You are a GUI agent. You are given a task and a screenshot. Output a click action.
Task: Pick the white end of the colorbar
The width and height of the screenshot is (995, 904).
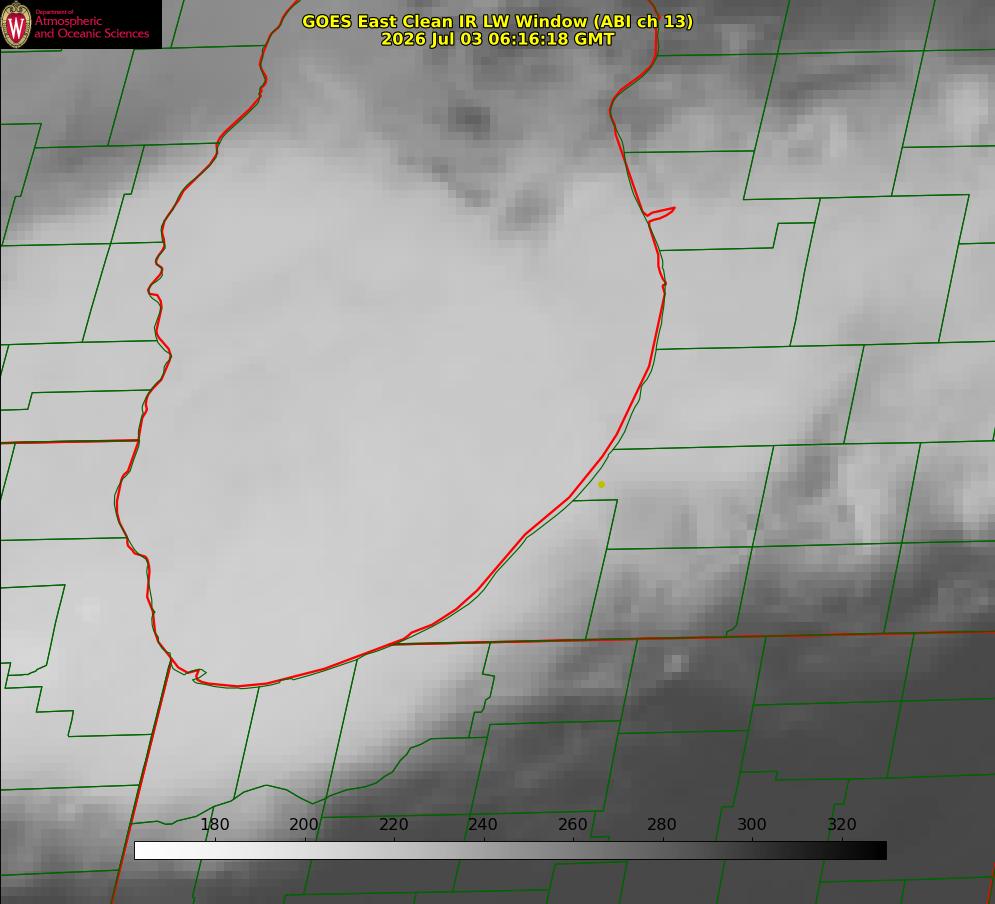(147, 851)
